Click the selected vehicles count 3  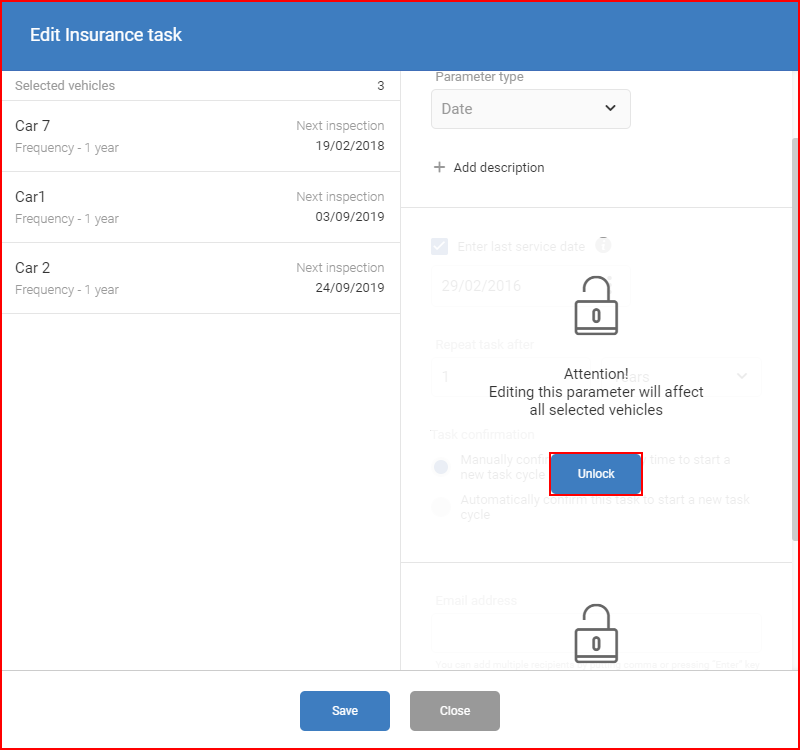coord(381,86)
